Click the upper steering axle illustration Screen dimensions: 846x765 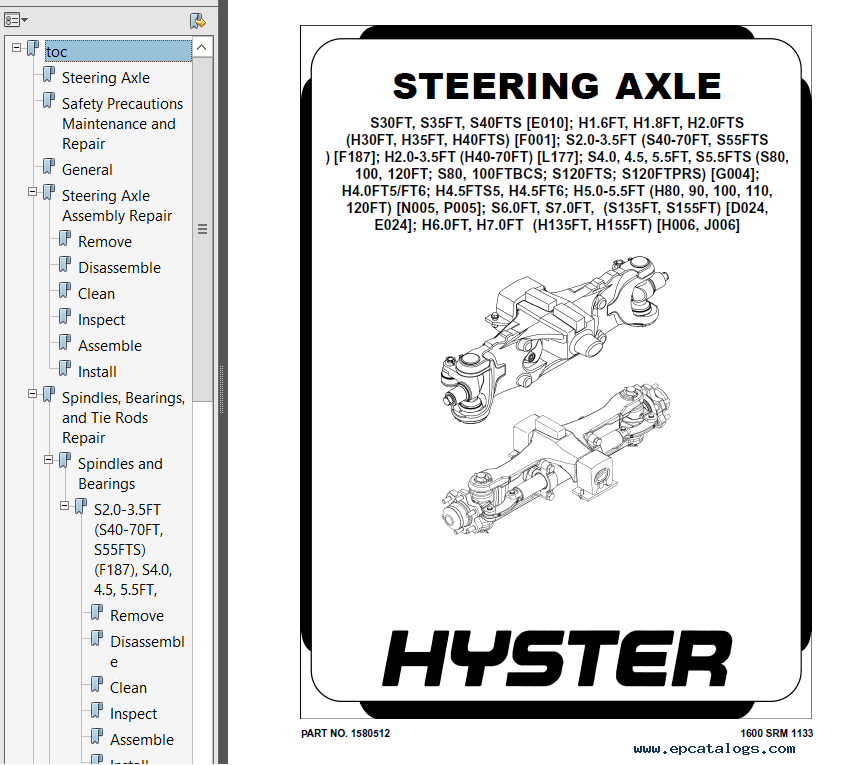[x=556, y=339]
